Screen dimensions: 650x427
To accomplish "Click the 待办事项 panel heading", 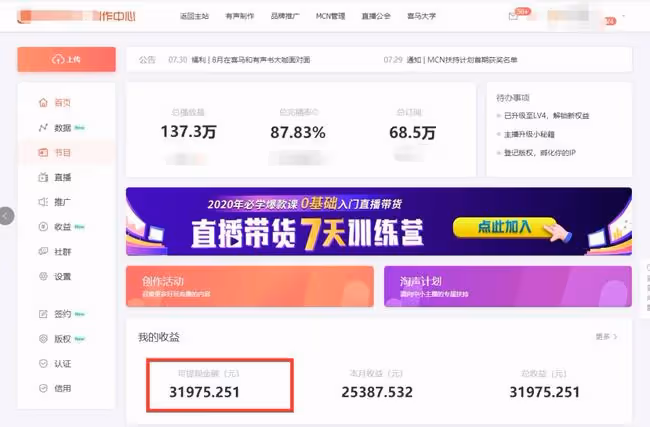I will coord(513,98).
